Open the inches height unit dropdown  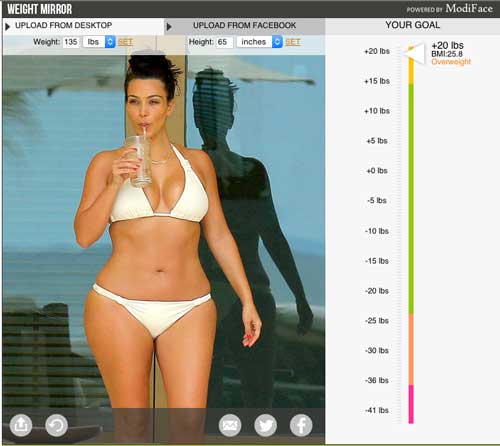click(x=259, y=42)
